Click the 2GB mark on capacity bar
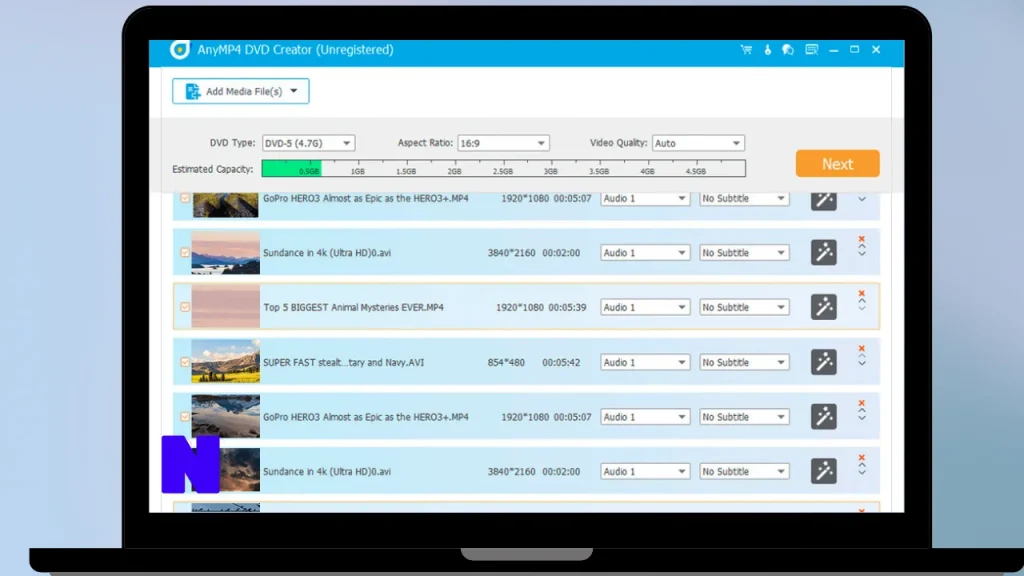 [455, 171]
